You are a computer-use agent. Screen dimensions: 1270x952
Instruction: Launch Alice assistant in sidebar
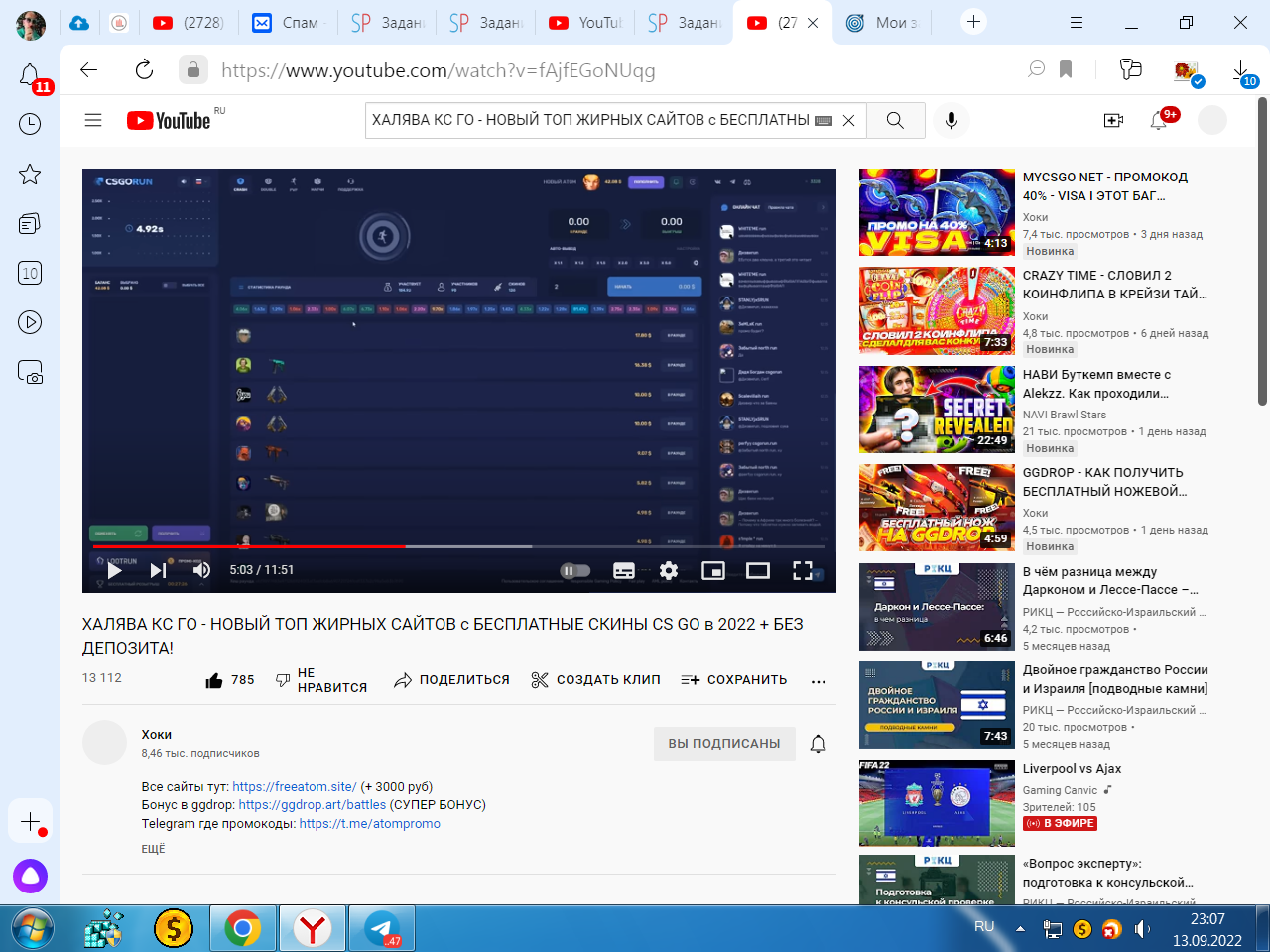pos(30,877)
